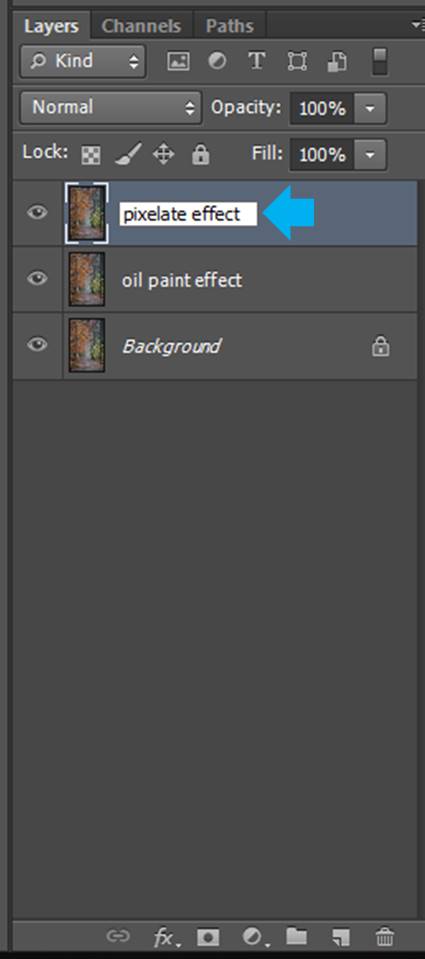
Task: Click the trash delete layer icon
Action: point(384,936)
